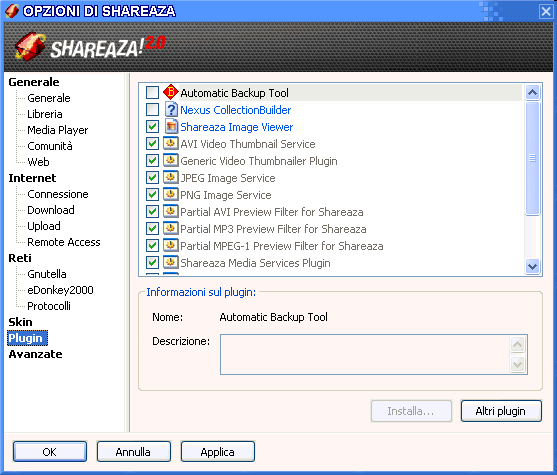Open the Skin settings page

(20, 322)
